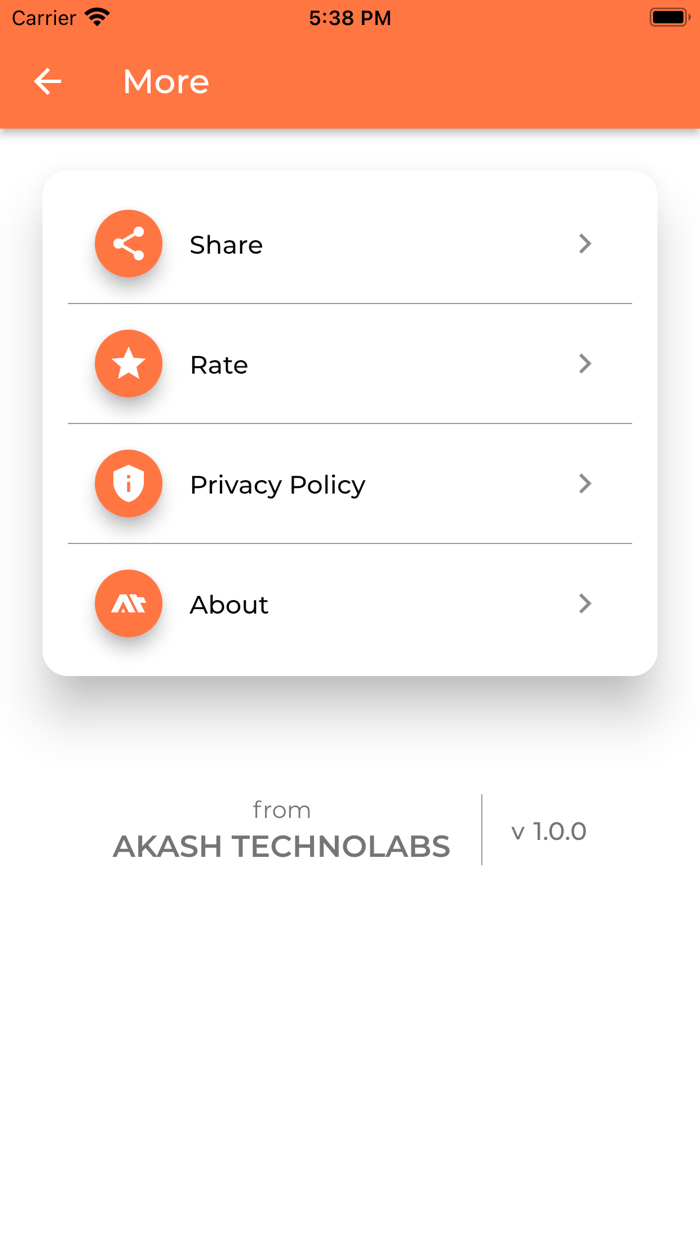The width and height of the screenshot is (700, 1244).
Task: Open the About row chevron
Action: [x=585, y=604]
